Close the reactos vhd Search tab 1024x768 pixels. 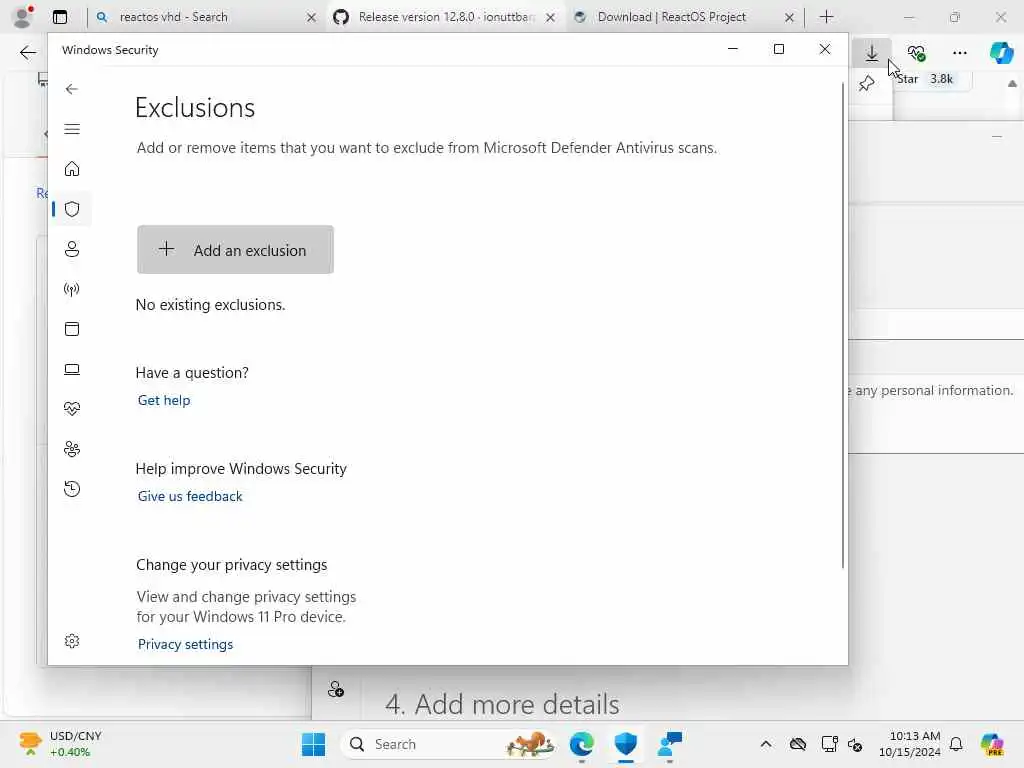[312, 18]
